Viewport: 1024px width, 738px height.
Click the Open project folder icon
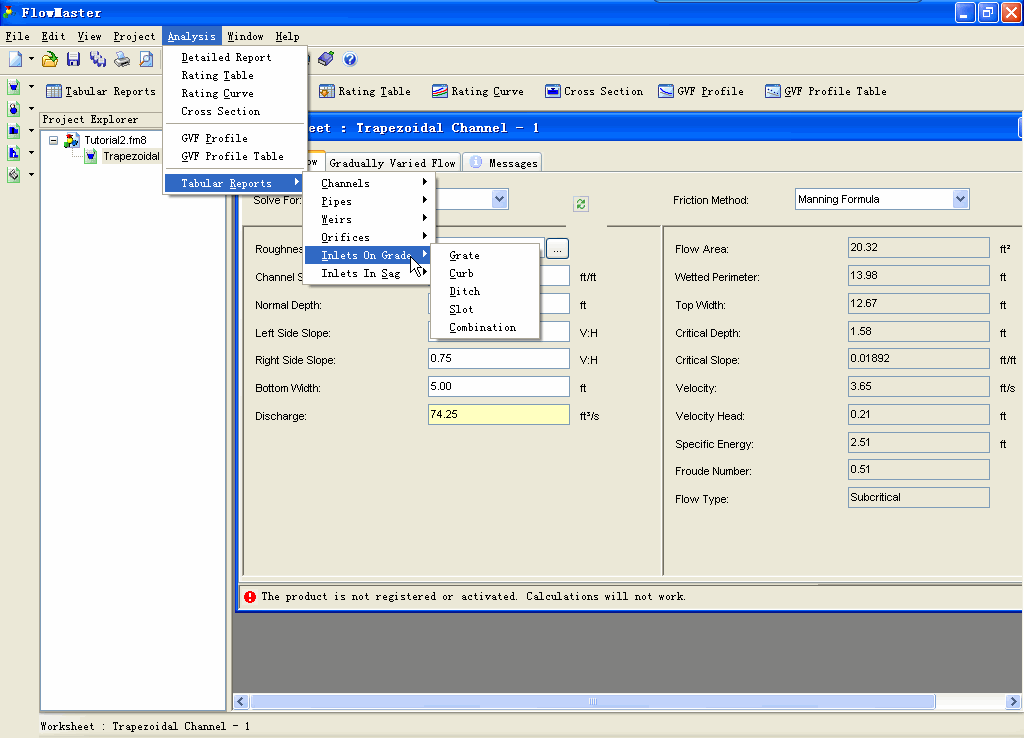point(50,59)
